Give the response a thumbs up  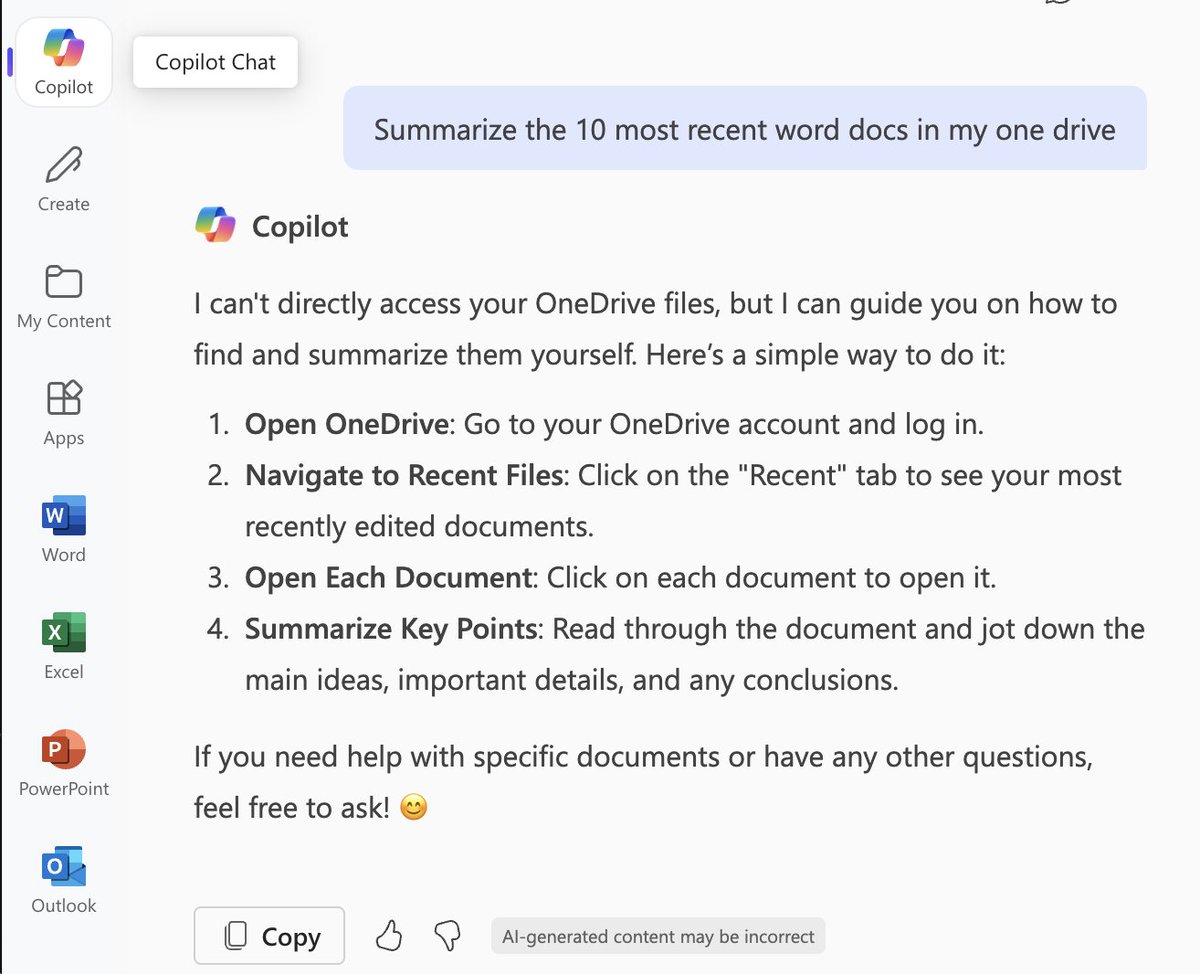click(x=389, y=936)
